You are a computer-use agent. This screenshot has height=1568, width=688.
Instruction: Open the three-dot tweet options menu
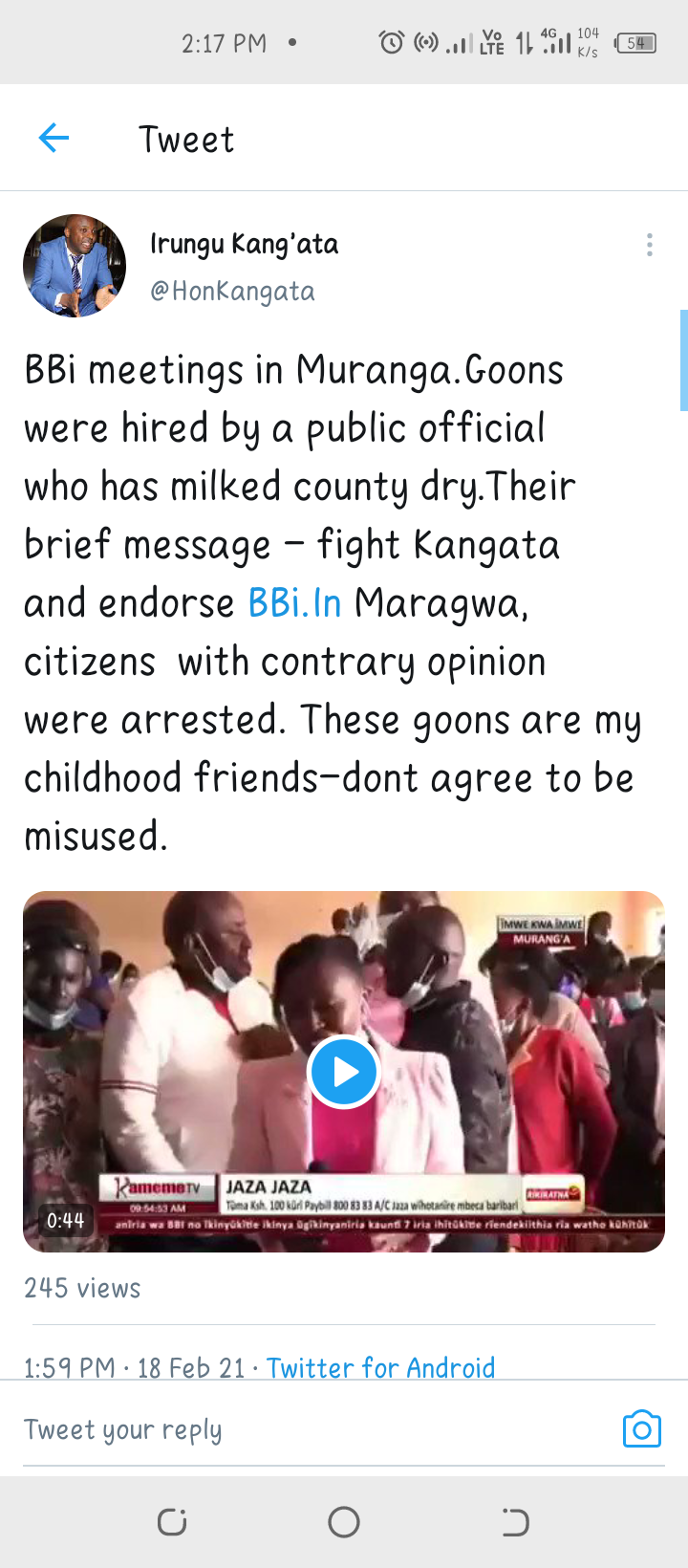pyautogui.click(x=650, y=245)
